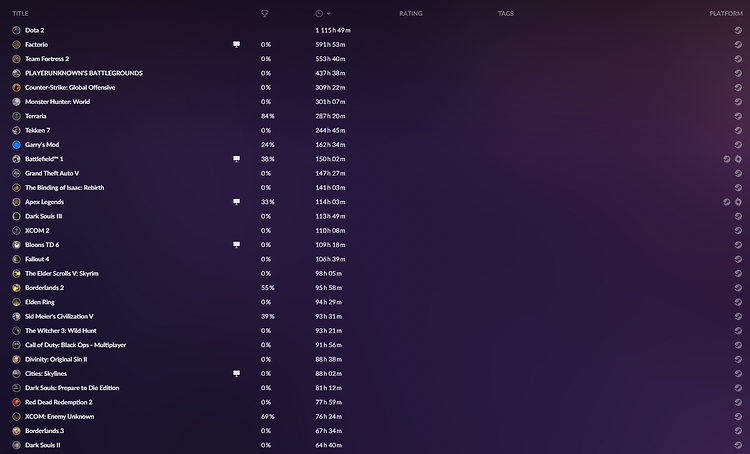
Task: Click the Counter-Strike: Global Offensive icon
Action: (16, 88)
